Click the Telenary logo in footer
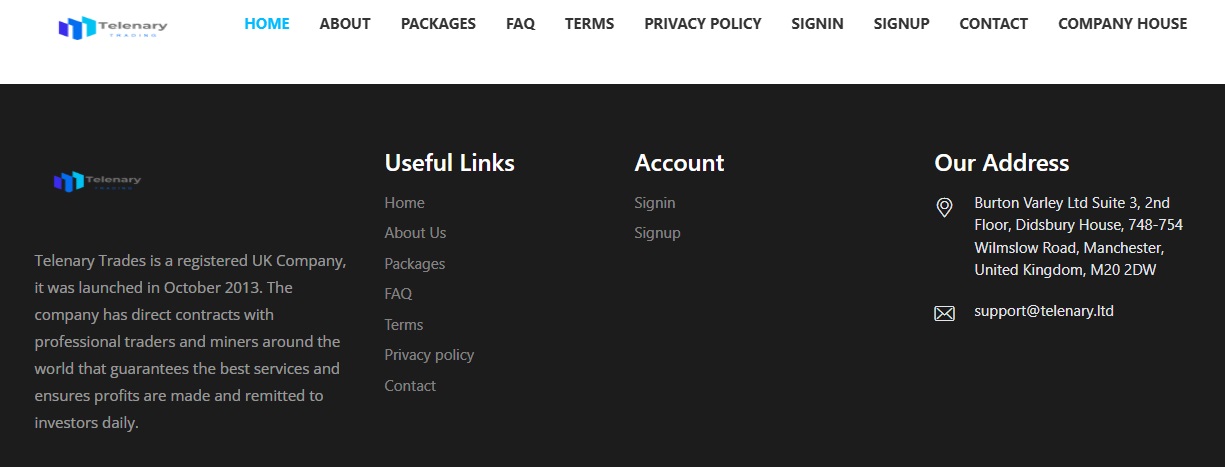 (x=97, y=181)
